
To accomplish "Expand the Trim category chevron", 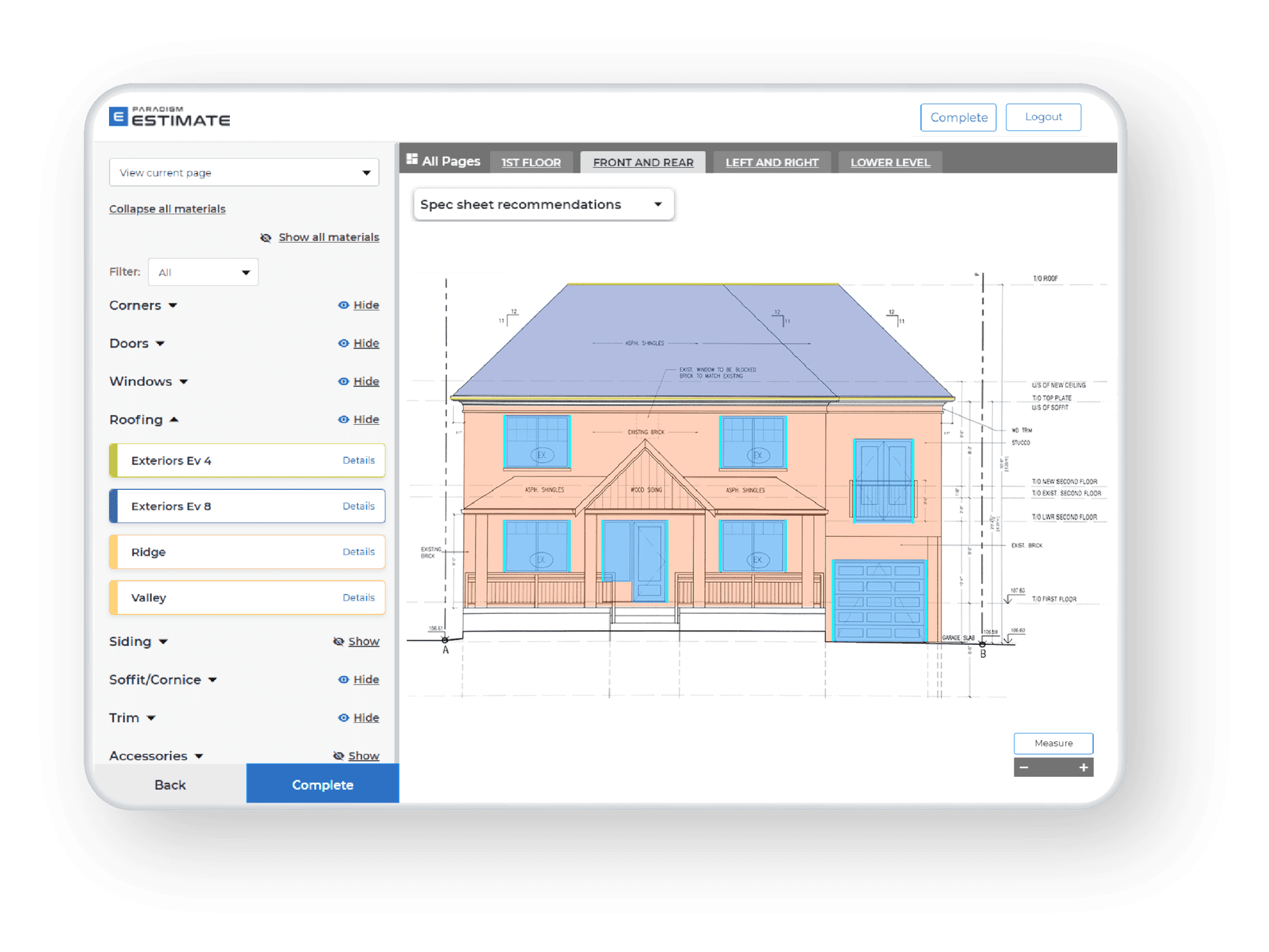I will coord(151,718).
